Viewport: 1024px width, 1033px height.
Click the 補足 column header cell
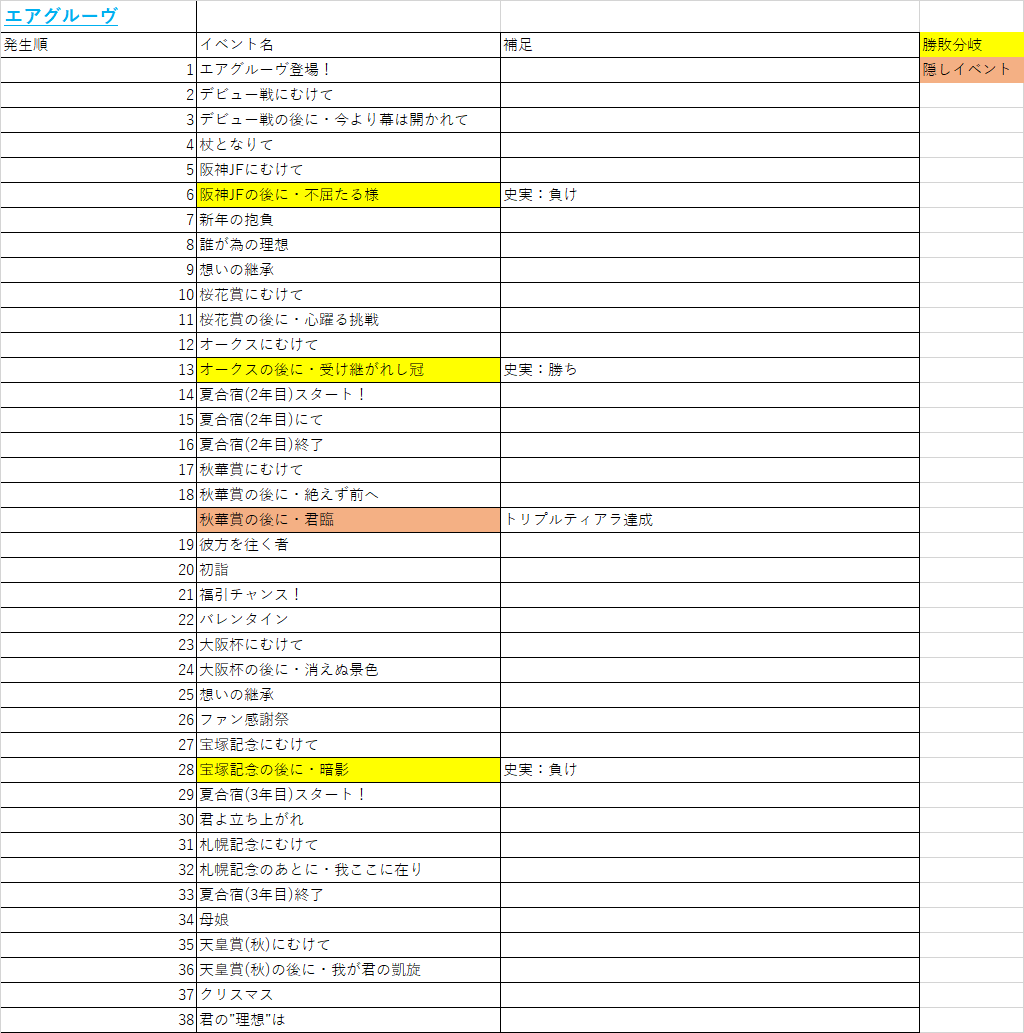click(x=709, y=45)
